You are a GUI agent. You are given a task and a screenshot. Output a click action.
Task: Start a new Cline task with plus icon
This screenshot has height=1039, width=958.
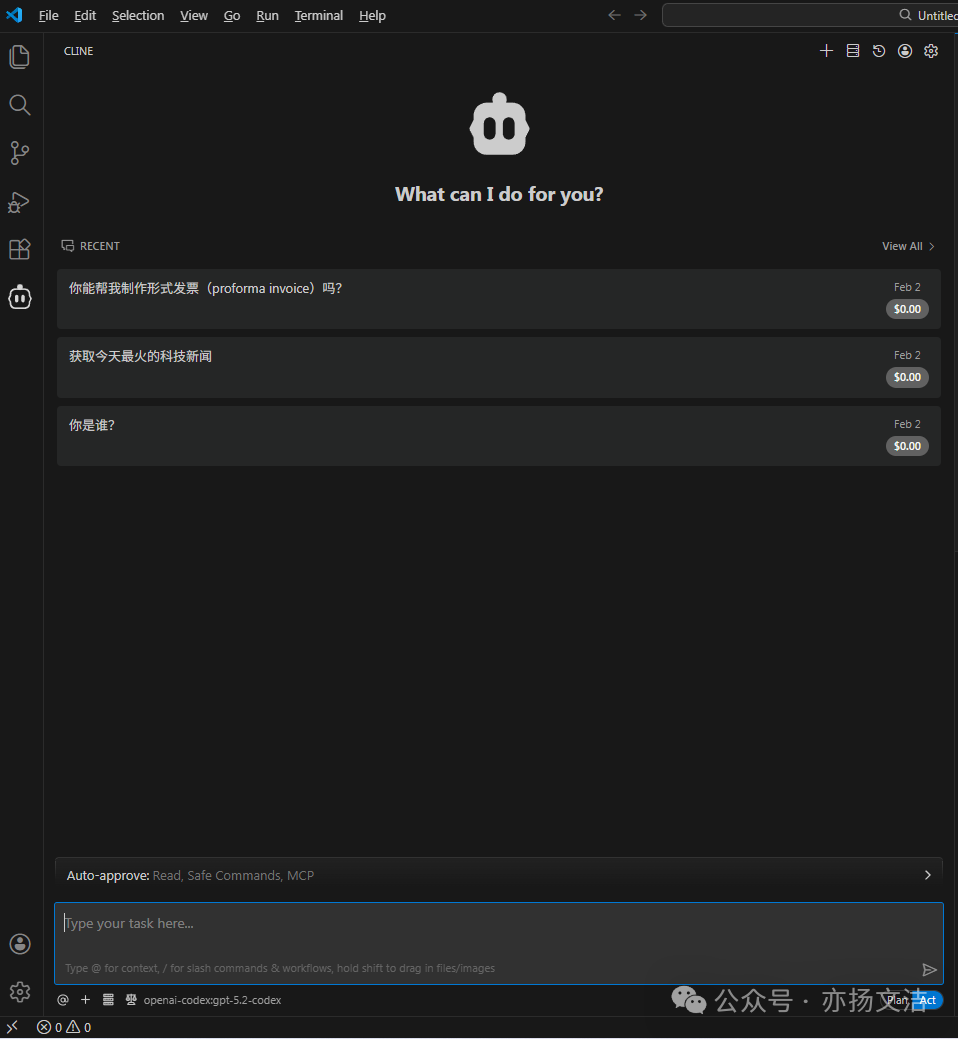826,50
